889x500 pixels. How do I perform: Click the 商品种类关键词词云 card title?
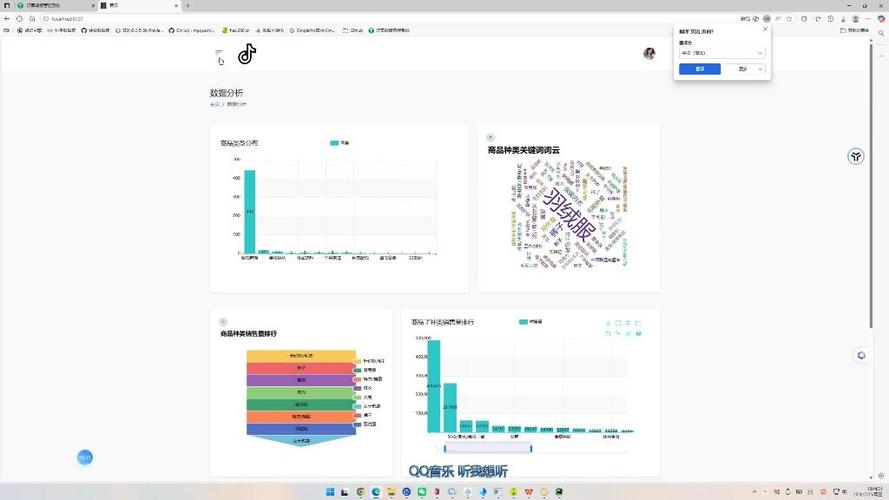523,150
